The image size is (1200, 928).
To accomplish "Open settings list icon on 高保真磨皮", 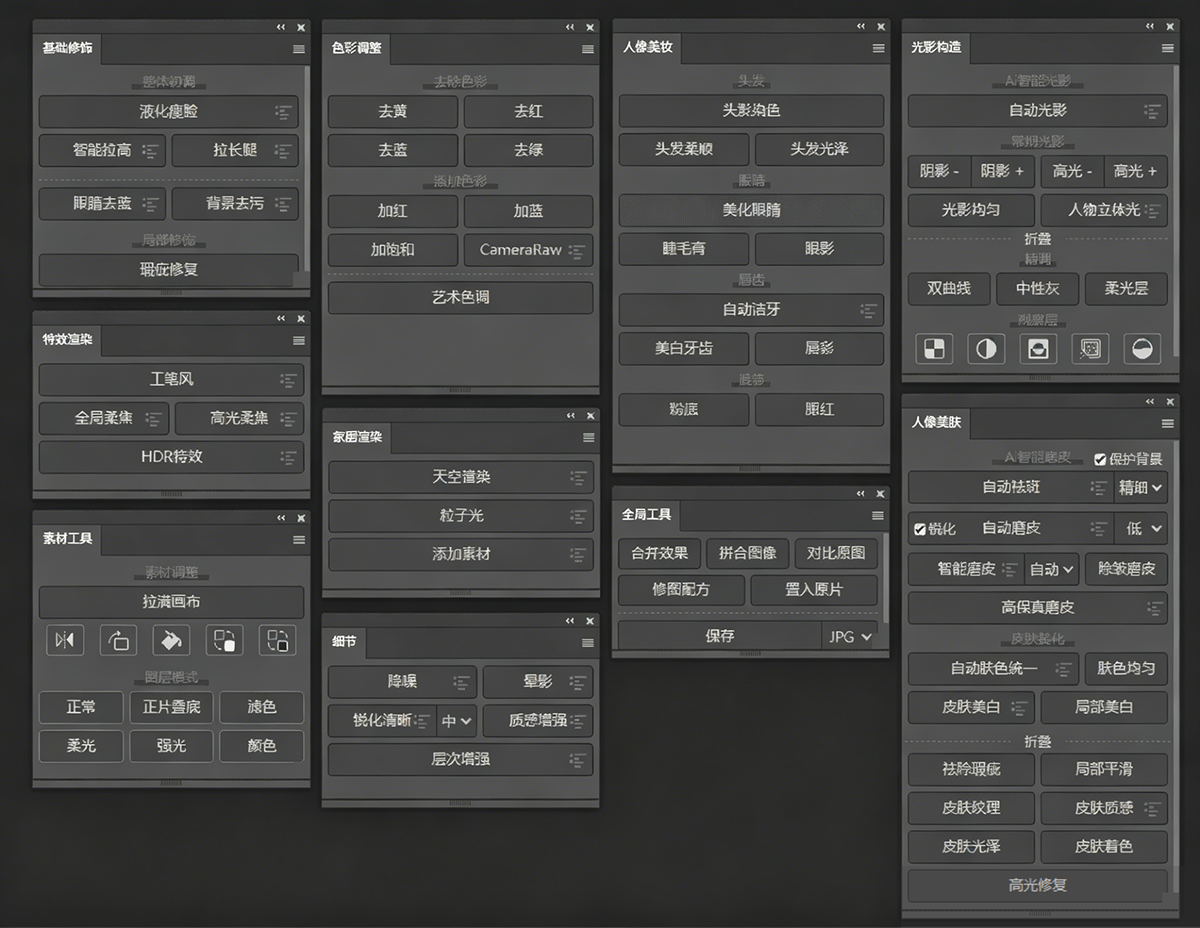I will click(1155, 608).
